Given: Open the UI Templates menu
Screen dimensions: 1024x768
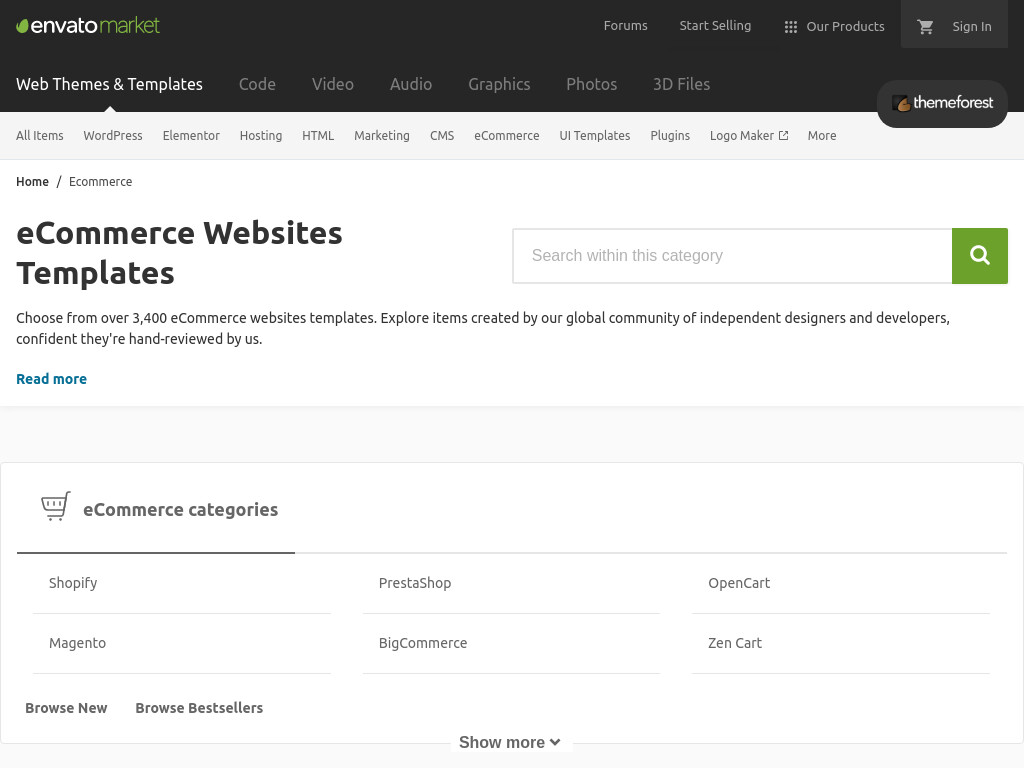Looking at the screenshot, I should point(595,135).
